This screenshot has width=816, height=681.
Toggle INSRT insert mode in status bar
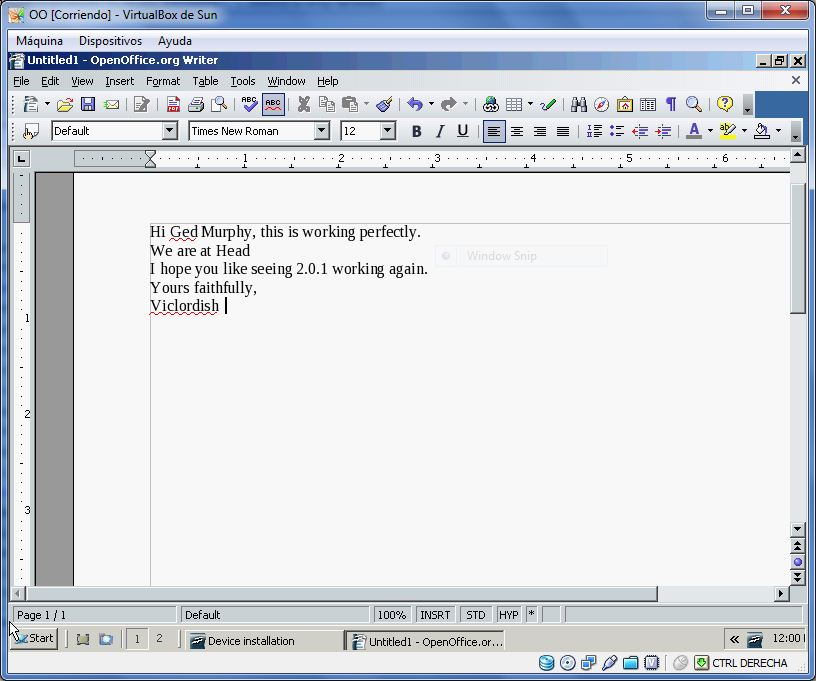point(435,615)
